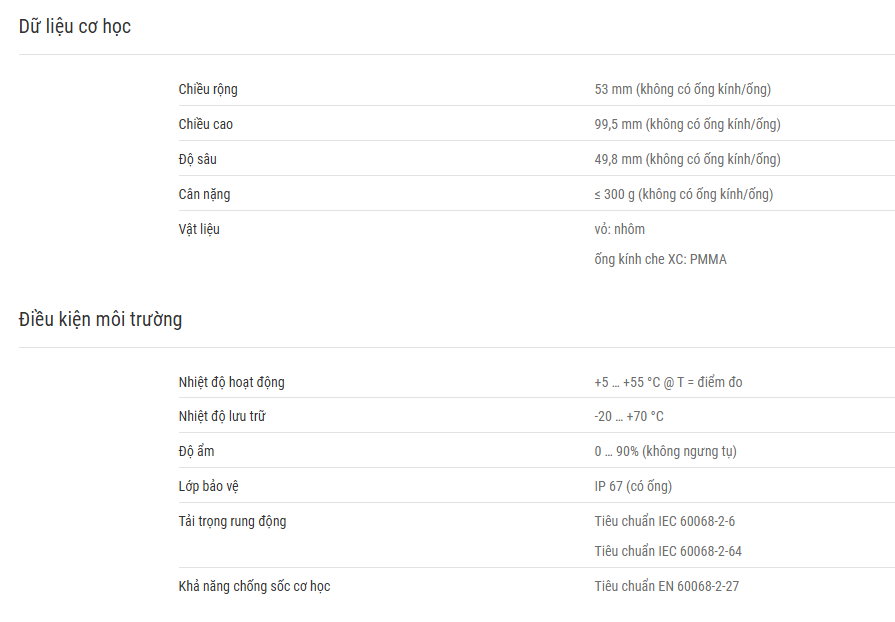Click the value "99,5 mm" height text

(x=618, y=124)
